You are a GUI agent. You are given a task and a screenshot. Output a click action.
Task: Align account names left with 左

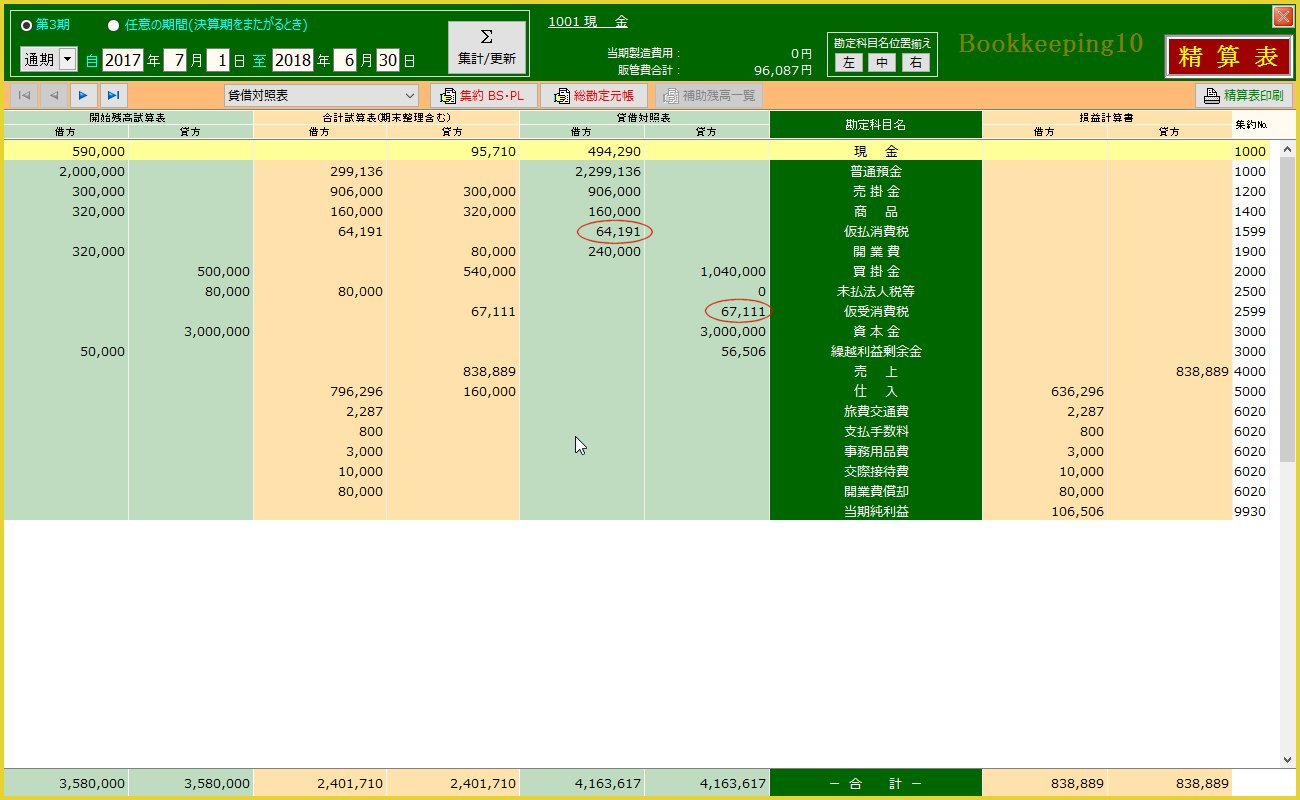coord(848,63)
